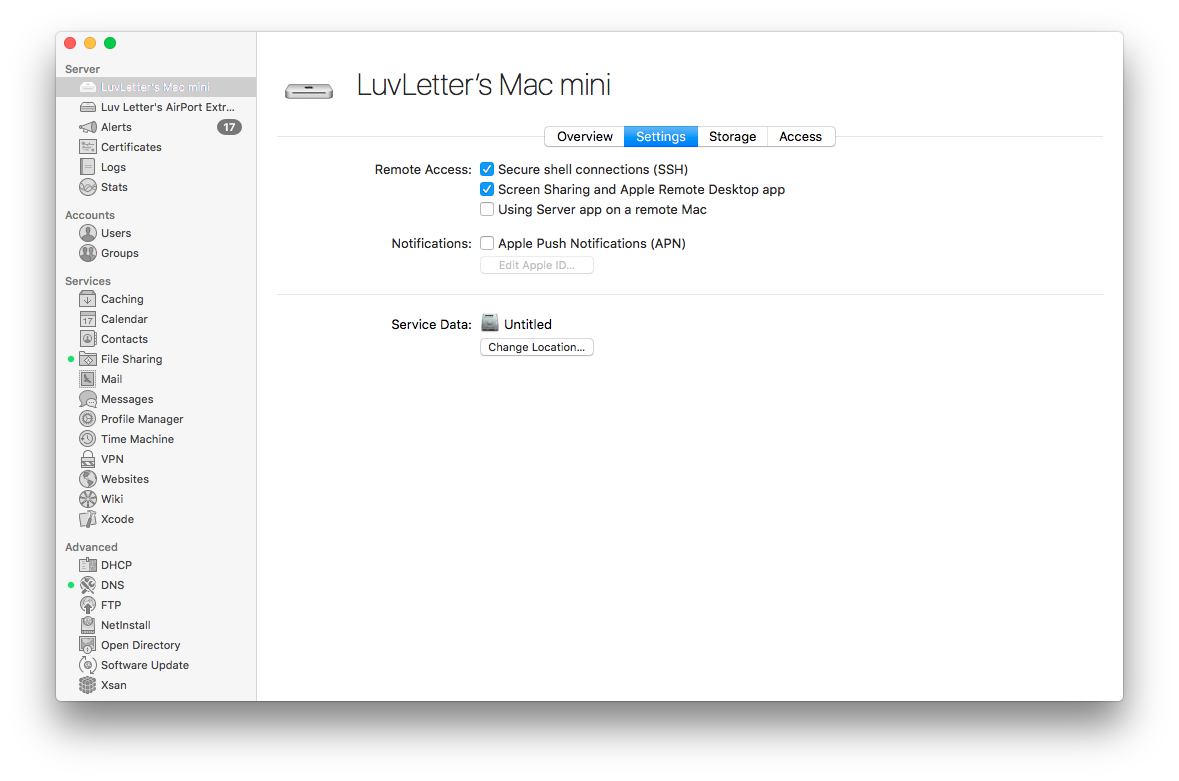This screenshot has width=1179, height=781.
Task: Enable Apple Push Notifications (APN)
Action: (x=487, y=243)
